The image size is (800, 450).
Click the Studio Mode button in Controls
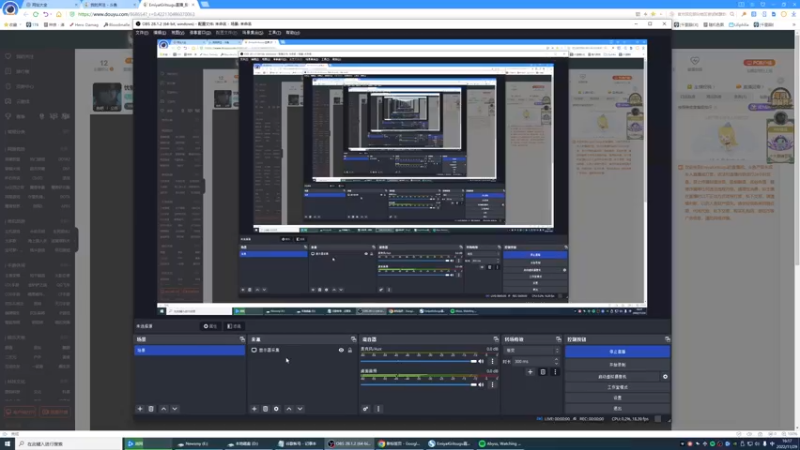click(x=617, y=387)
